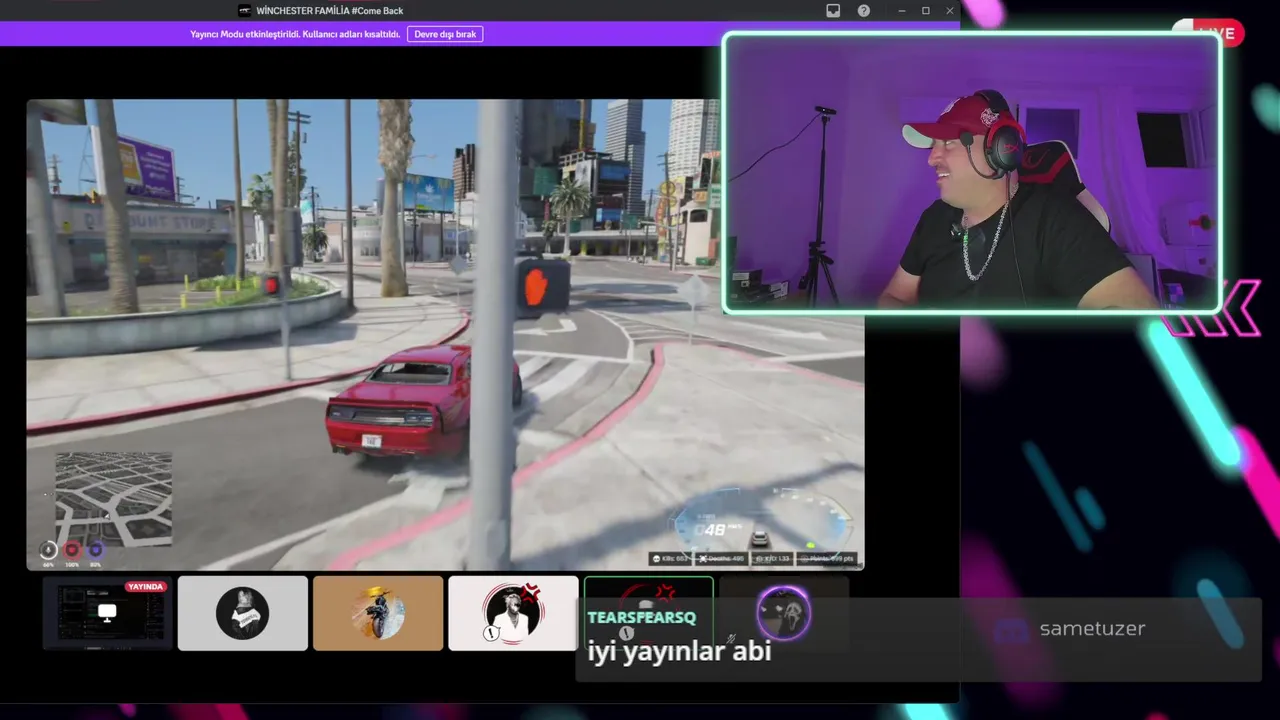Click the 'iyi yayınlar abi' chat message
The image size is (1280, 720).
click(x=679, y=652)
